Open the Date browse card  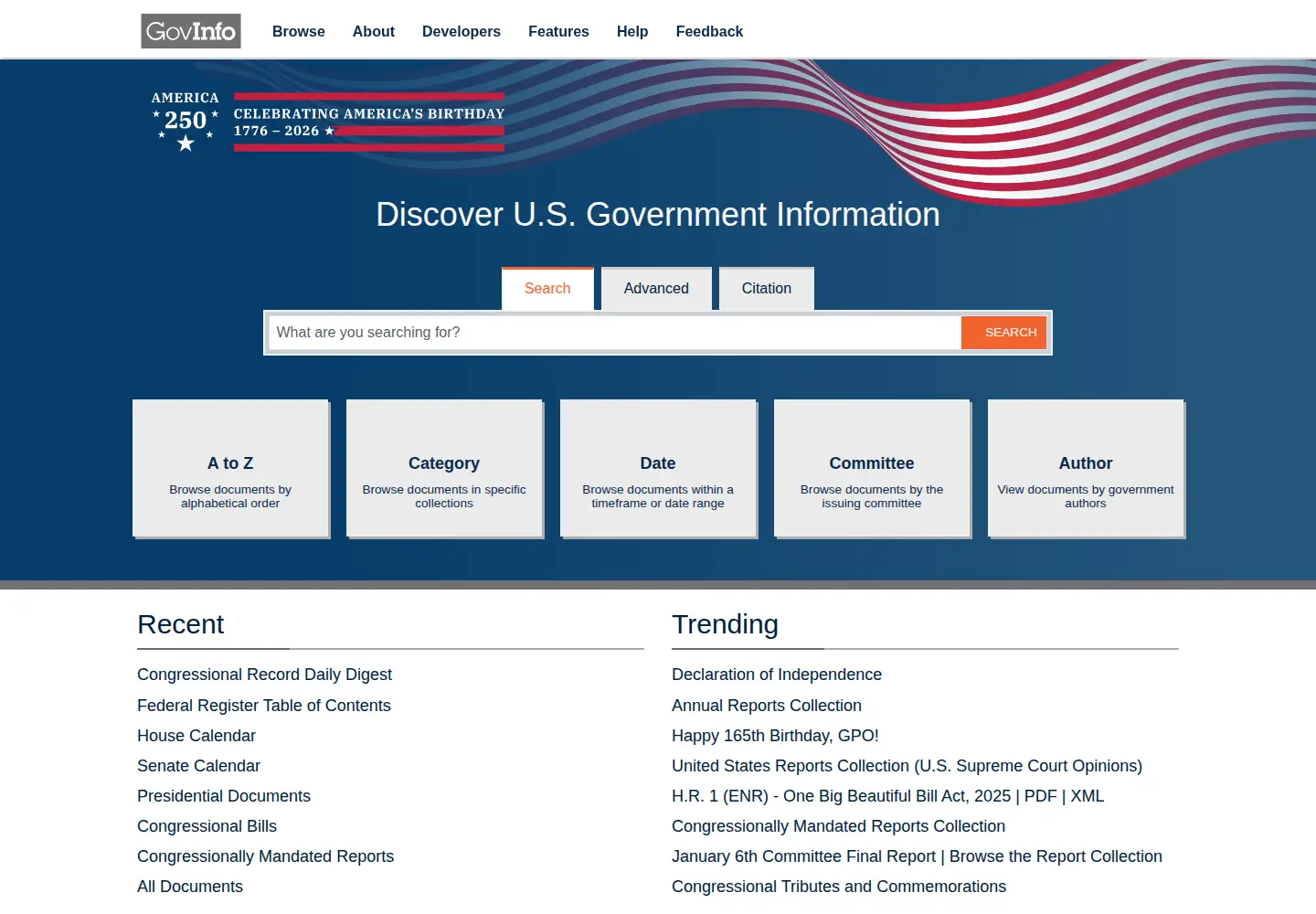click(x=658, y=469)
